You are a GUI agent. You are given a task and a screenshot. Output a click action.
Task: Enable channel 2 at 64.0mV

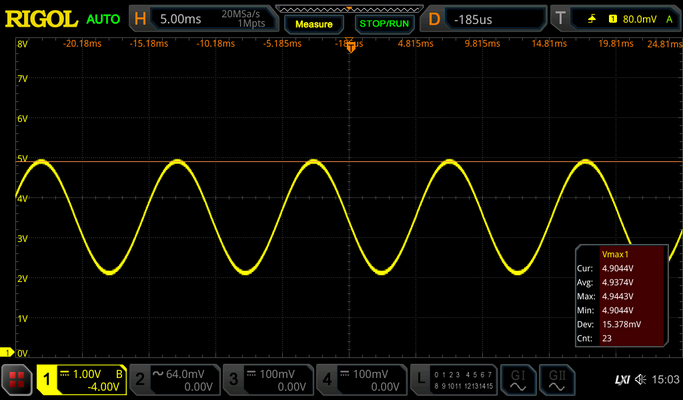pos(175,380)
